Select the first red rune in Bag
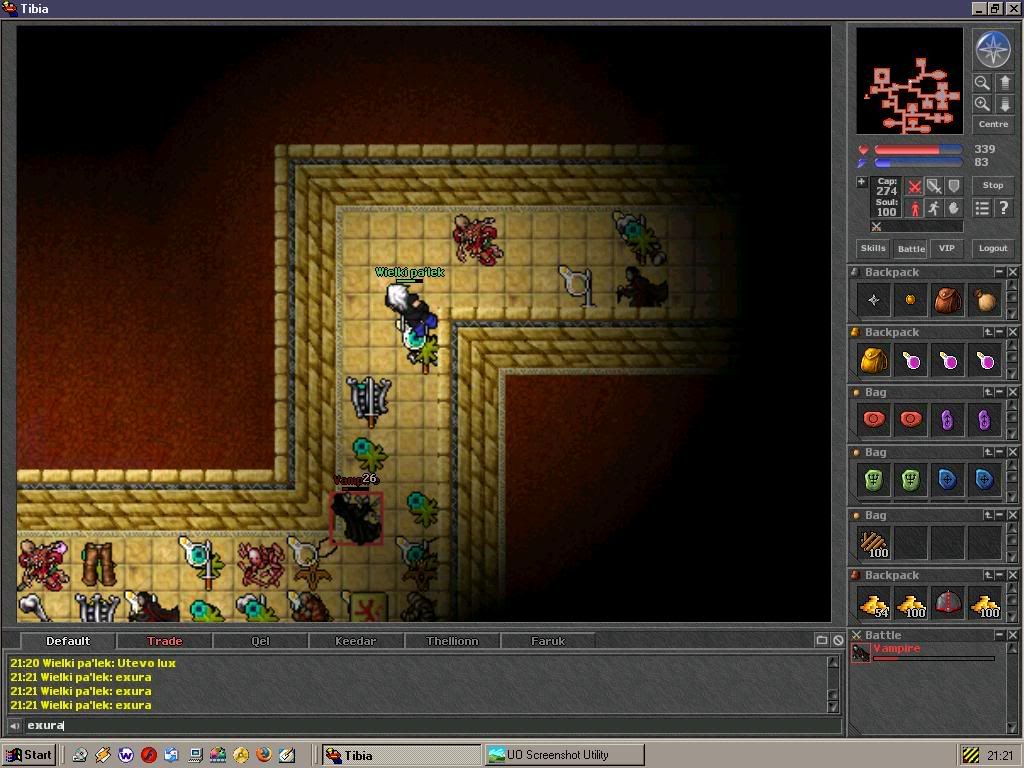Screen dimensions: 1024x768 point(874,419)
